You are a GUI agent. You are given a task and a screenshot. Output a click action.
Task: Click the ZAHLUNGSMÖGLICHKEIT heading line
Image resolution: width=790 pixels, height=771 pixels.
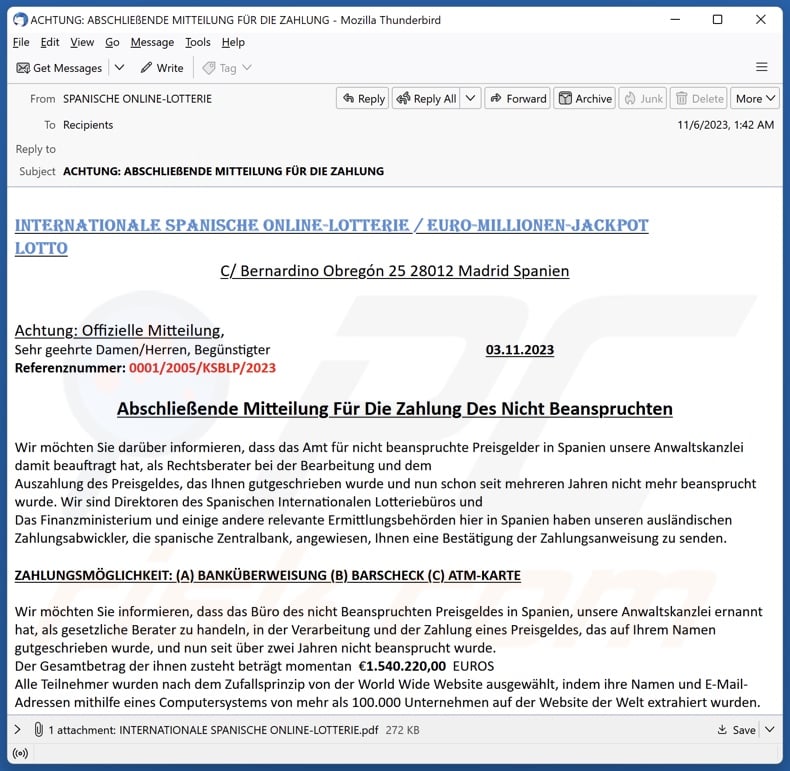pos(268,575)
